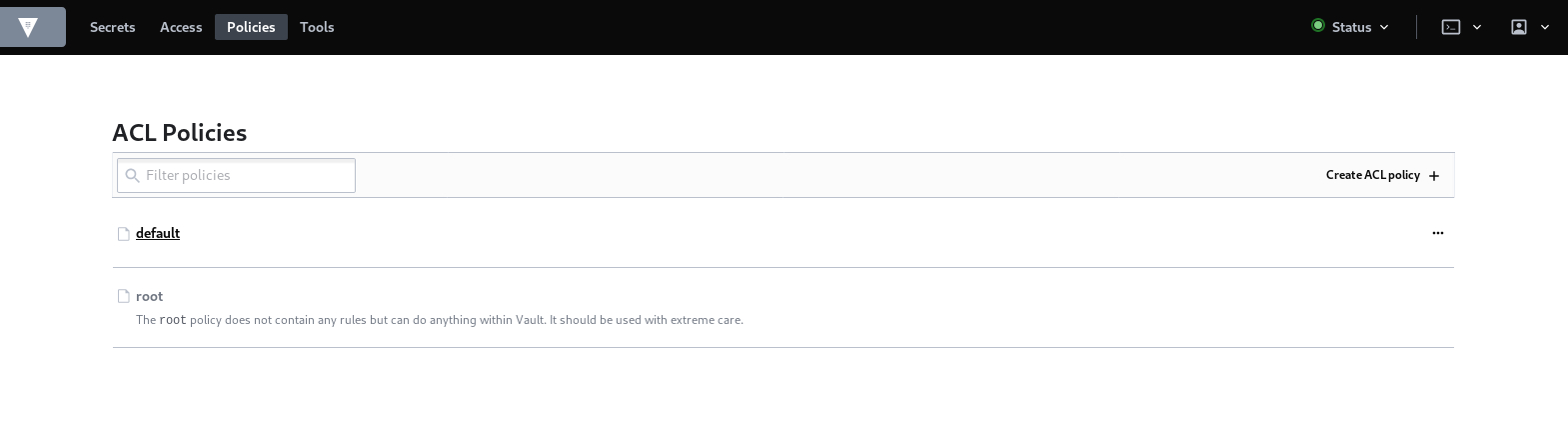Click the magnifier icon in filter box

point(132,175)
